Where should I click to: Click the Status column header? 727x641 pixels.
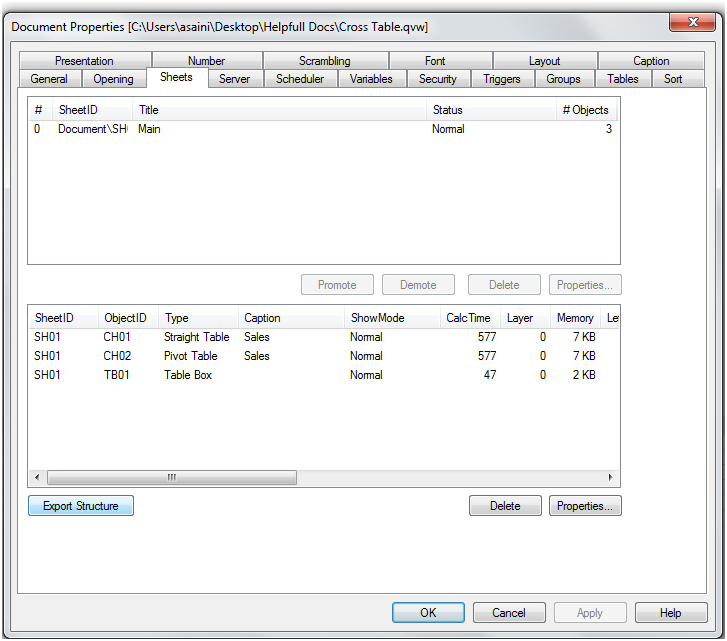491,110
